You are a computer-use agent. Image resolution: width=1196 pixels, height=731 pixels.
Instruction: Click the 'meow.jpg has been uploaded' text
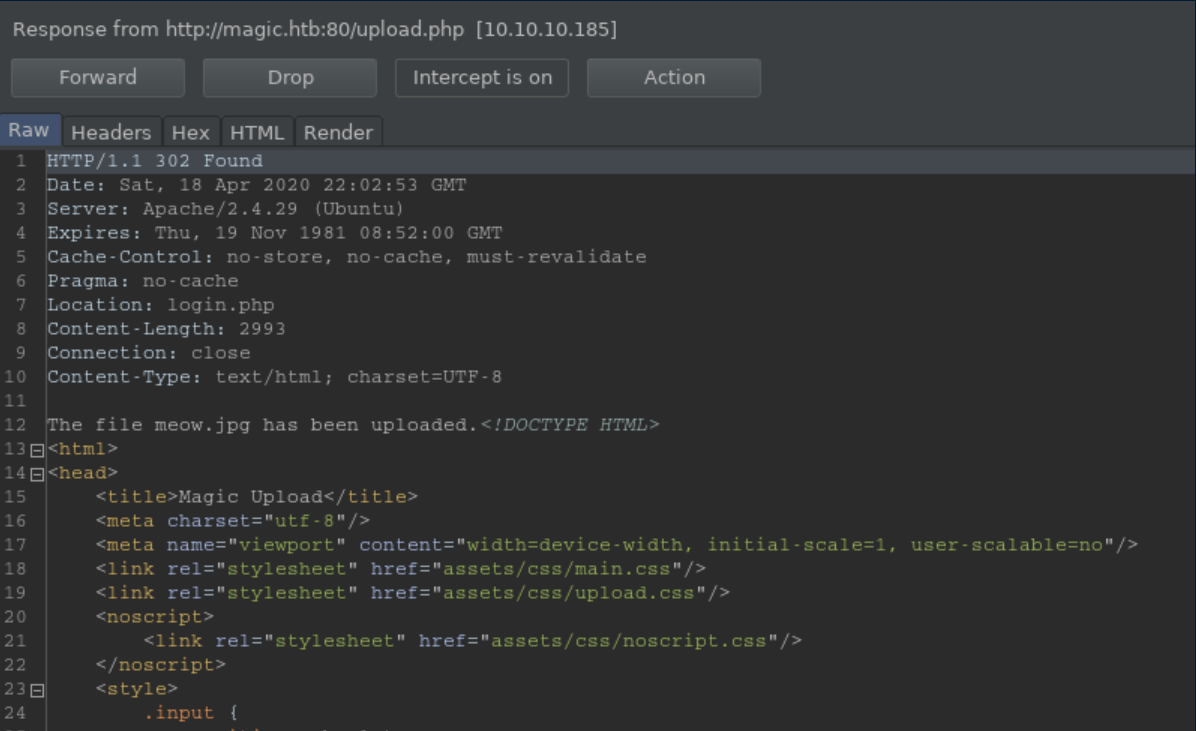[262, 425]
